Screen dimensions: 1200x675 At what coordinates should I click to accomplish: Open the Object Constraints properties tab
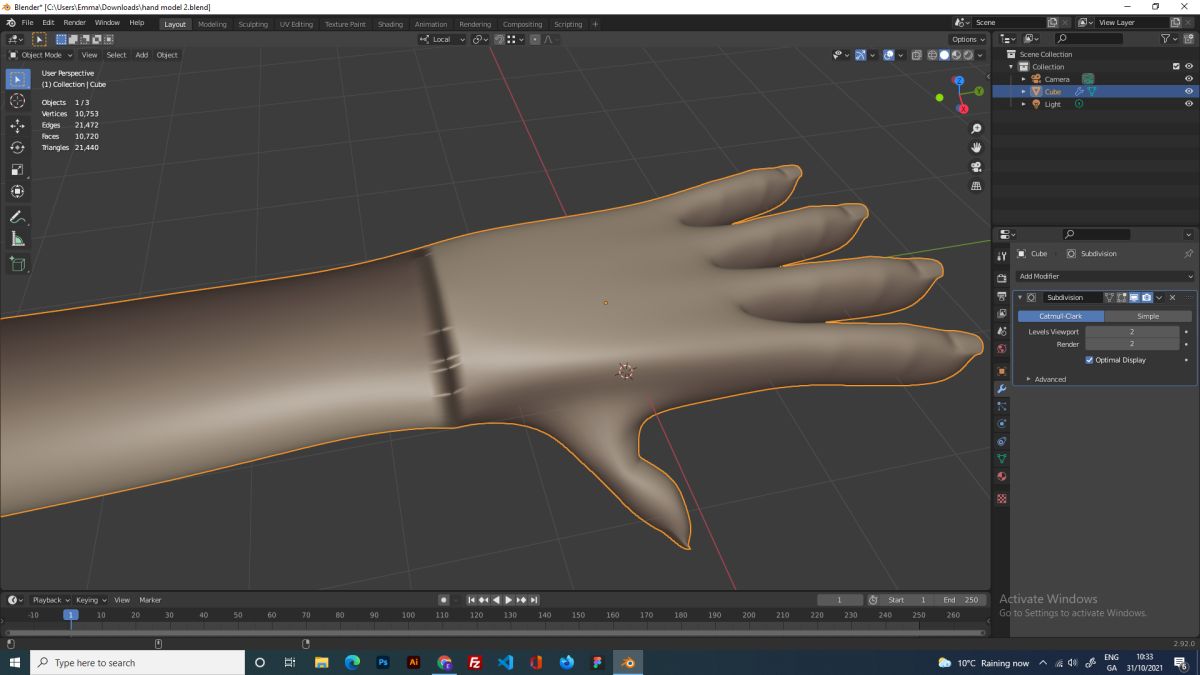(x=1002, y=441)
